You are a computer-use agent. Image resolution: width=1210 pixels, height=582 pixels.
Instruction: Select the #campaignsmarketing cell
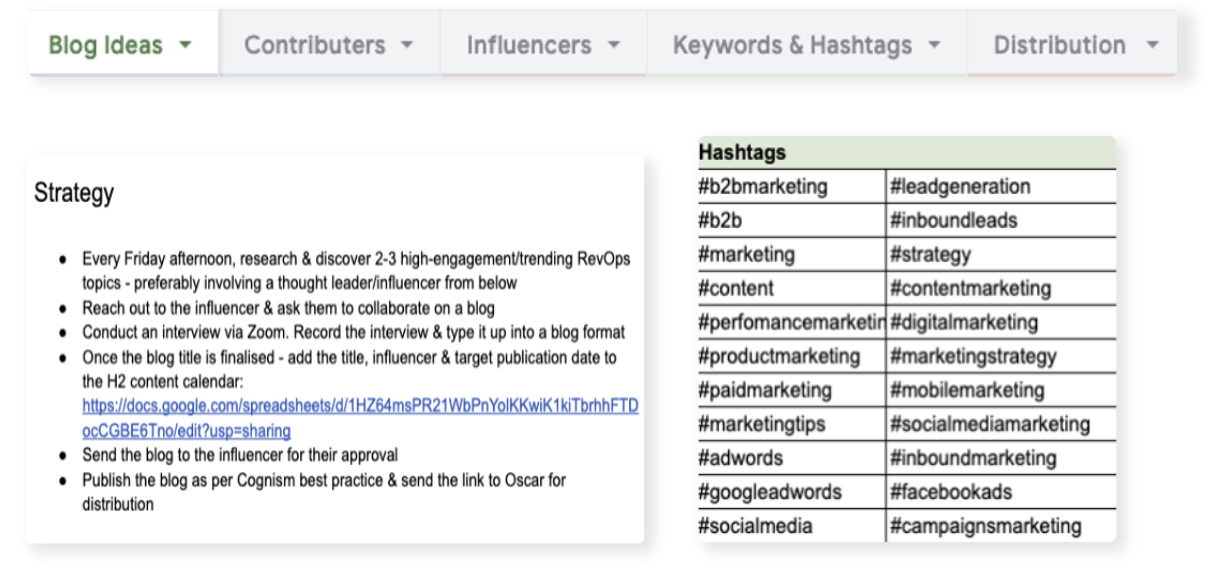[x=985, y=526]
